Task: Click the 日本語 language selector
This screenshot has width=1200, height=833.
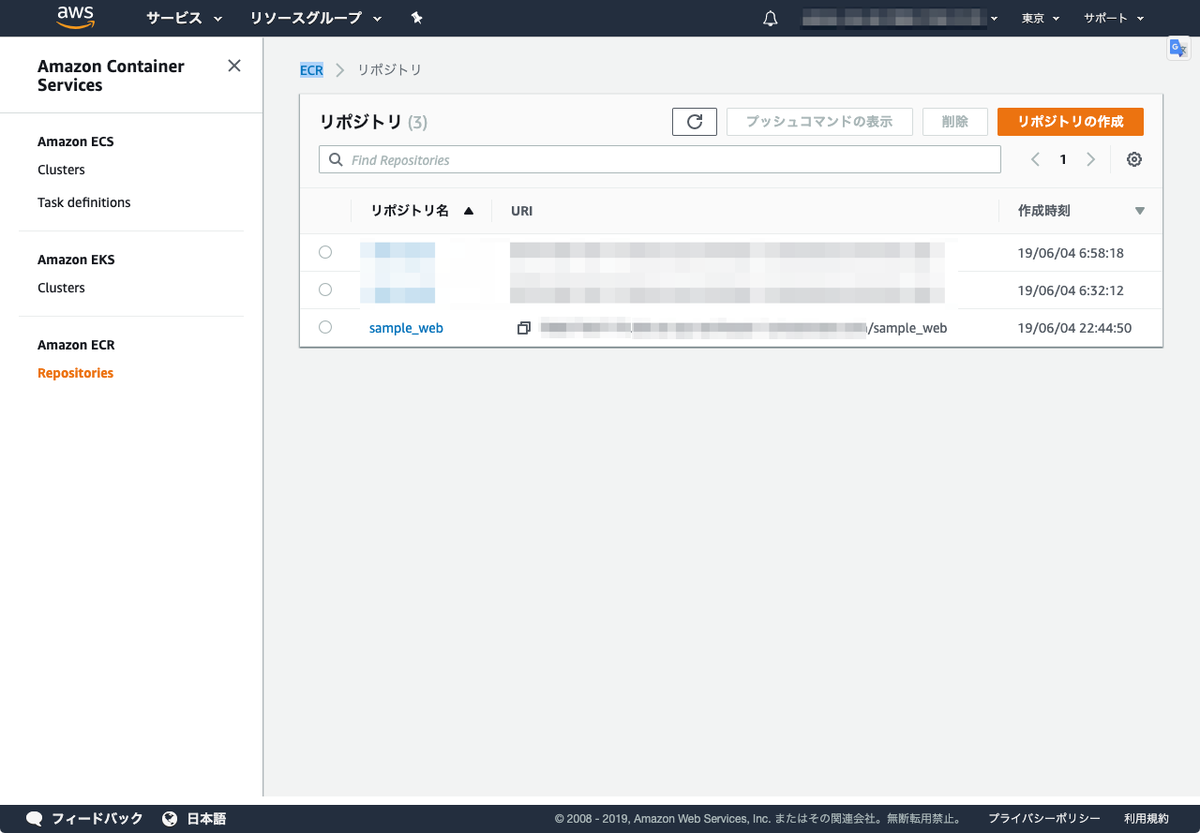Action: [x=206, y=818]
